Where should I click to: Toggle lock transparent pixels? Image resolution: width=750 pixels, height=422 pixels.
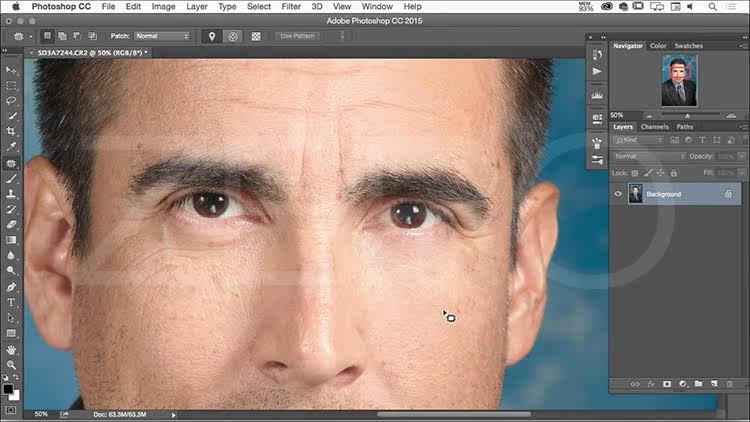pyautogui.click(x=635, y=173)
